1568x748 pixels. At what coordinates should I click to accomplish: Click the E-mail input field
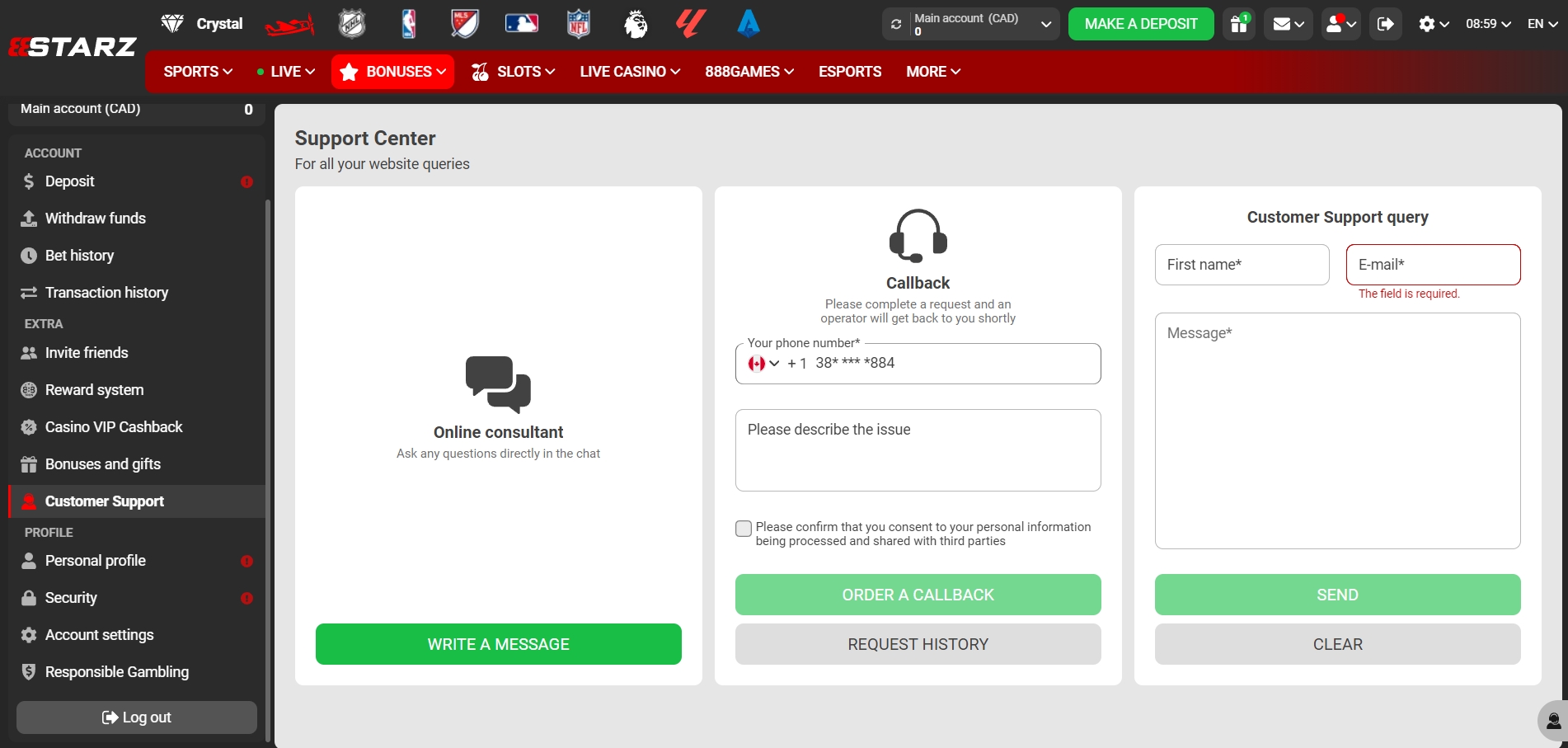1433,265
